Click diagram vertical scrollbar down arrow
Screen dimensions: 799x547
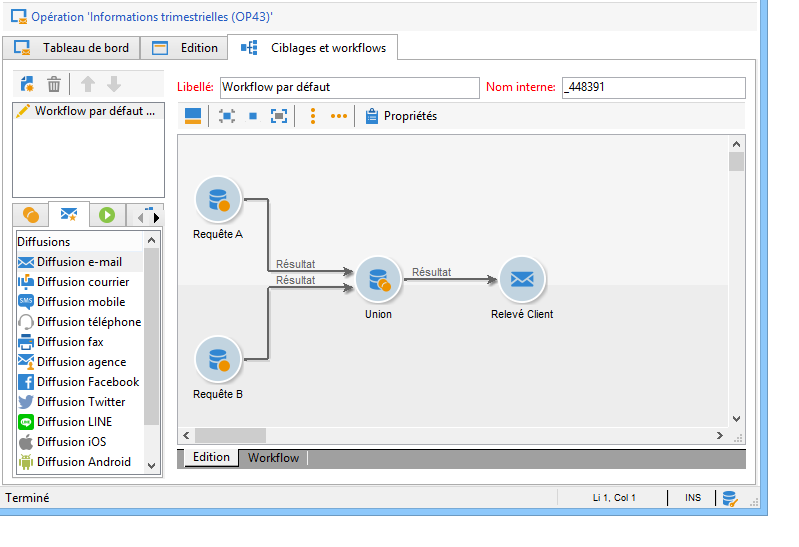pos(736,419)
